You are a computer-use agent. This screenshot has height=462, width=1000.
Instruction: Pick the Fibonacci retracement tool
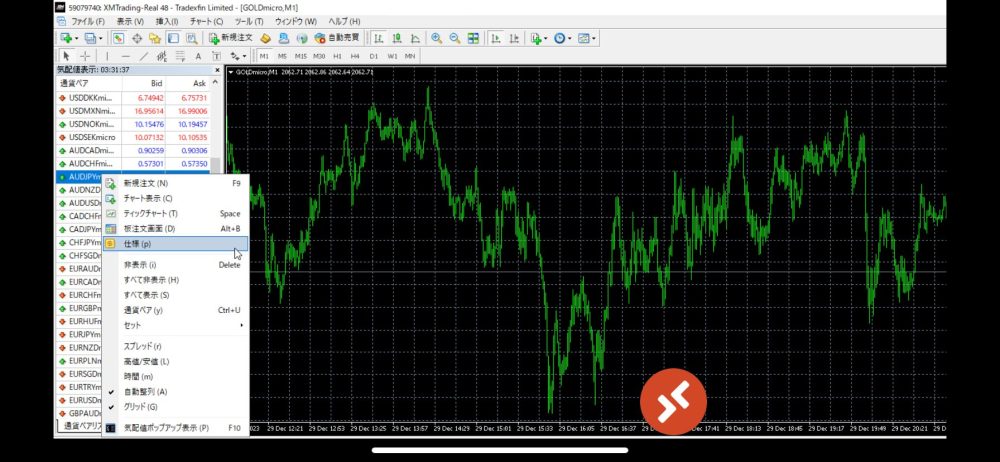[x=180, y=56]
